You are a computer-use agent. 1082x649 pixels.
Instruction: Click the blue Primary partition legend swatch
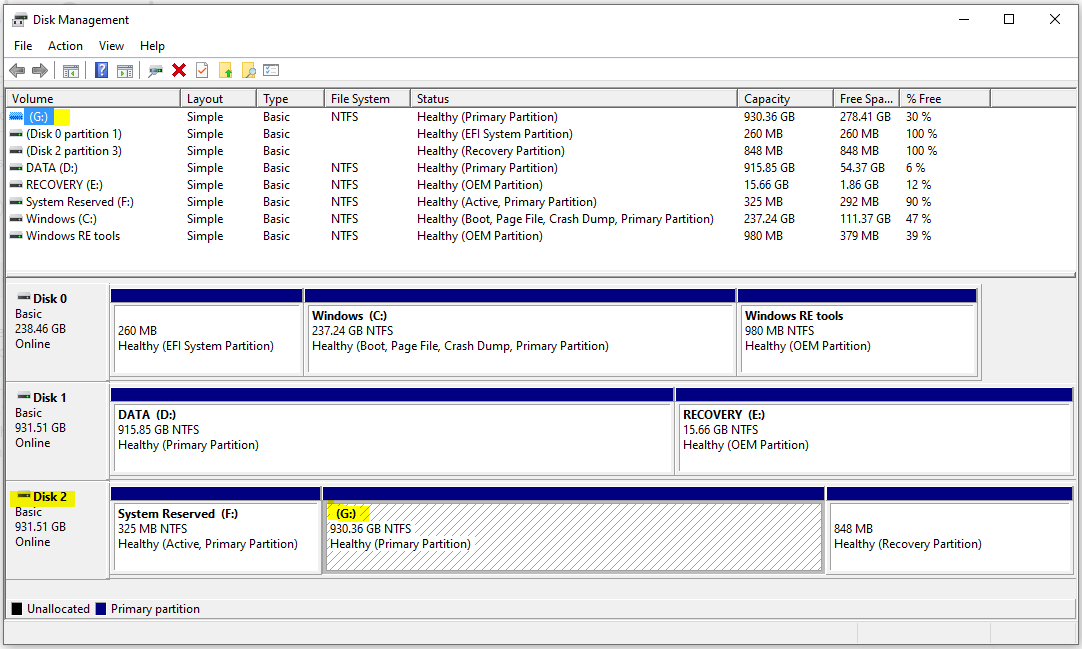(101, 609)
